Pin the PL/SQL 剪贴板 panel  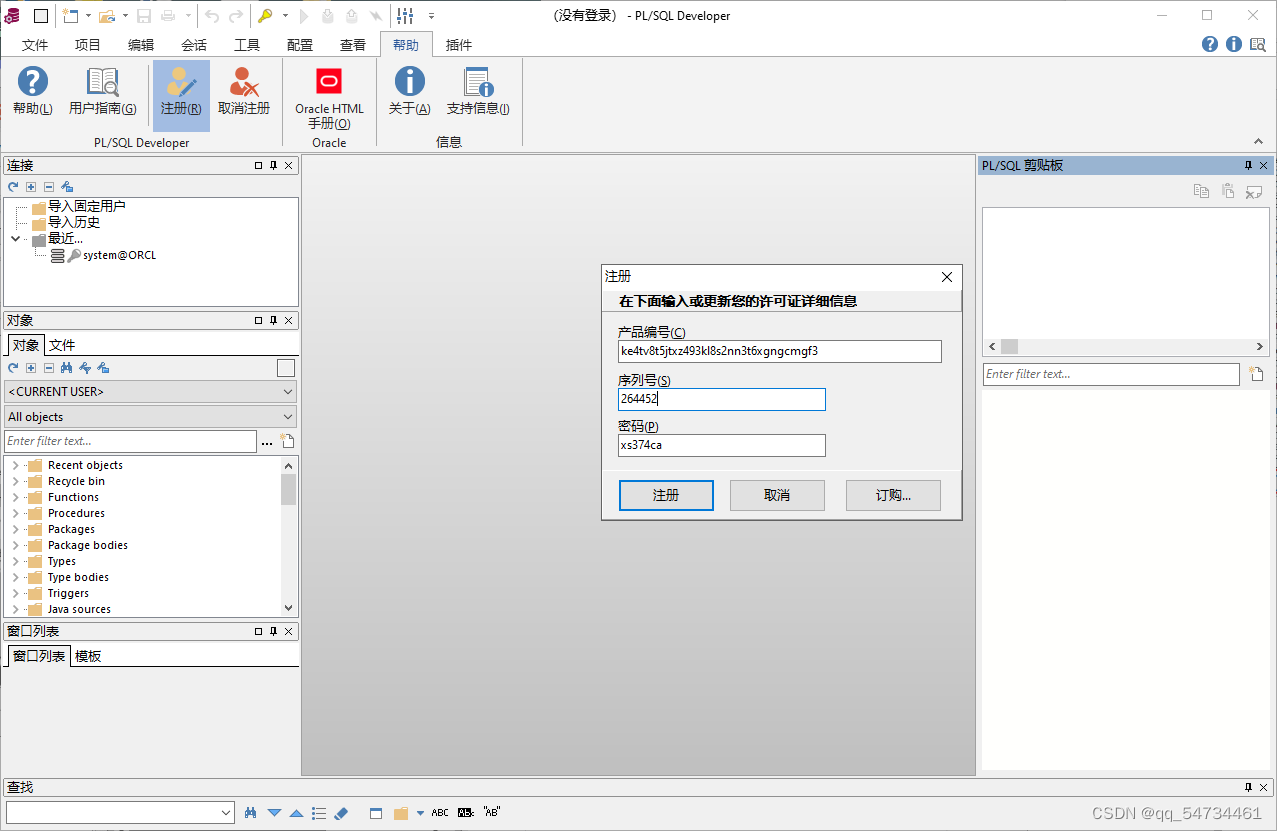tap(1248, 166)
